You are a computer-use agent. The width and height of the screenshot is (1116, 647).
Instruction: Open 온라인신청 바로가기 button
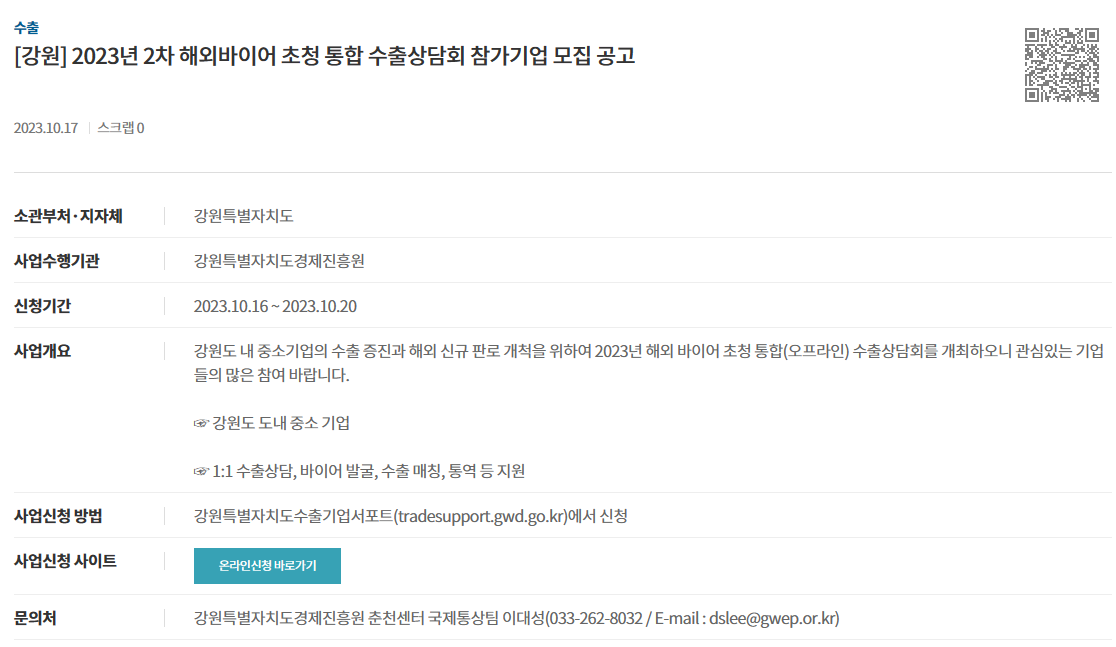pyautogui.click(x=267, y=566)
